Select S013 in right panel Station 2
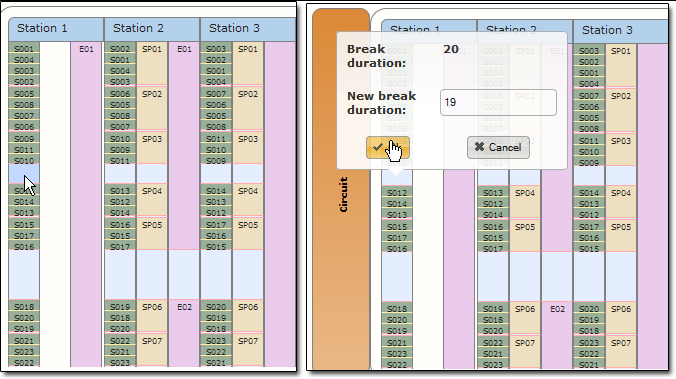Viewport: 676px width, 379px height. [493, 193]
